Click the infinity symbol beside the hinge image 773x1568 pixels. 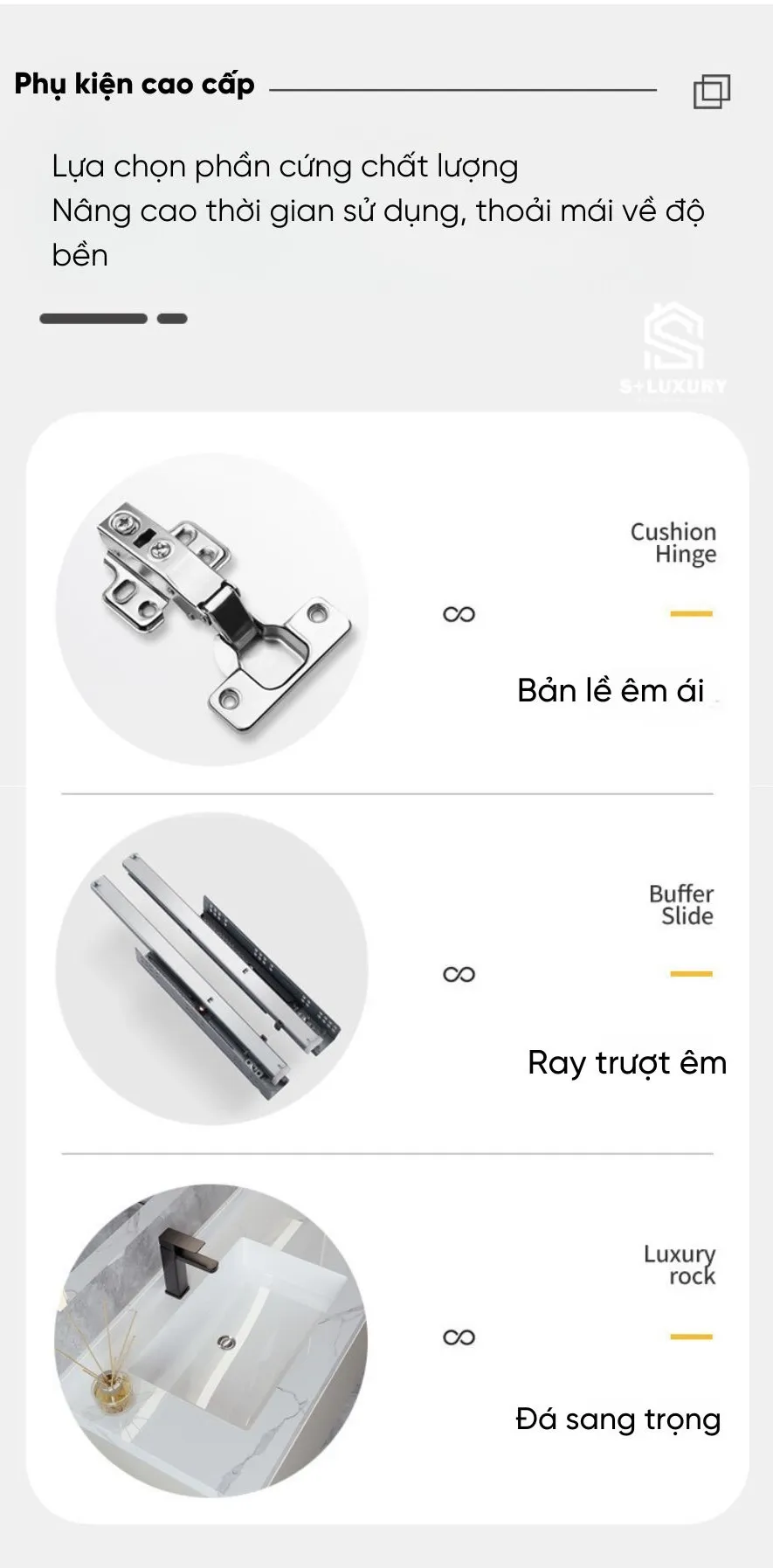pos(459,614)
